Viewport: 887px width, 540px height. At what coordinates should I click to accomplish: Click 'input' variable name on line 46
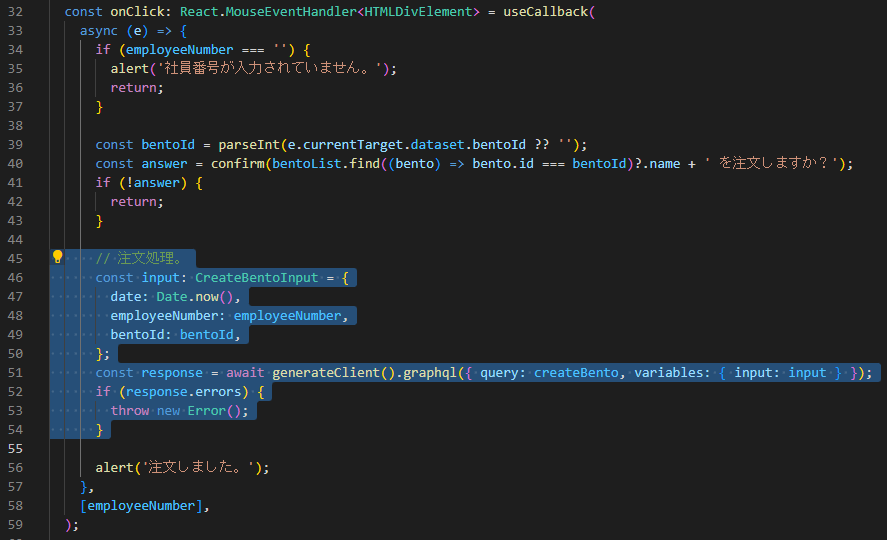point(160,278)
